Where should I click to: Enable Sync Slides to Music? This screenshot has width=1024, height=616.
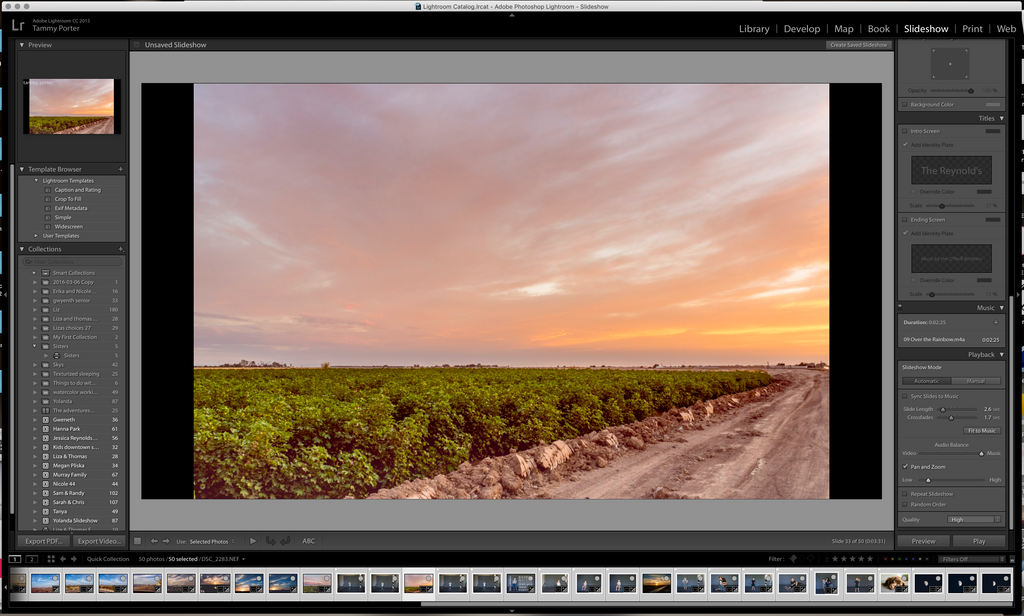904,396
